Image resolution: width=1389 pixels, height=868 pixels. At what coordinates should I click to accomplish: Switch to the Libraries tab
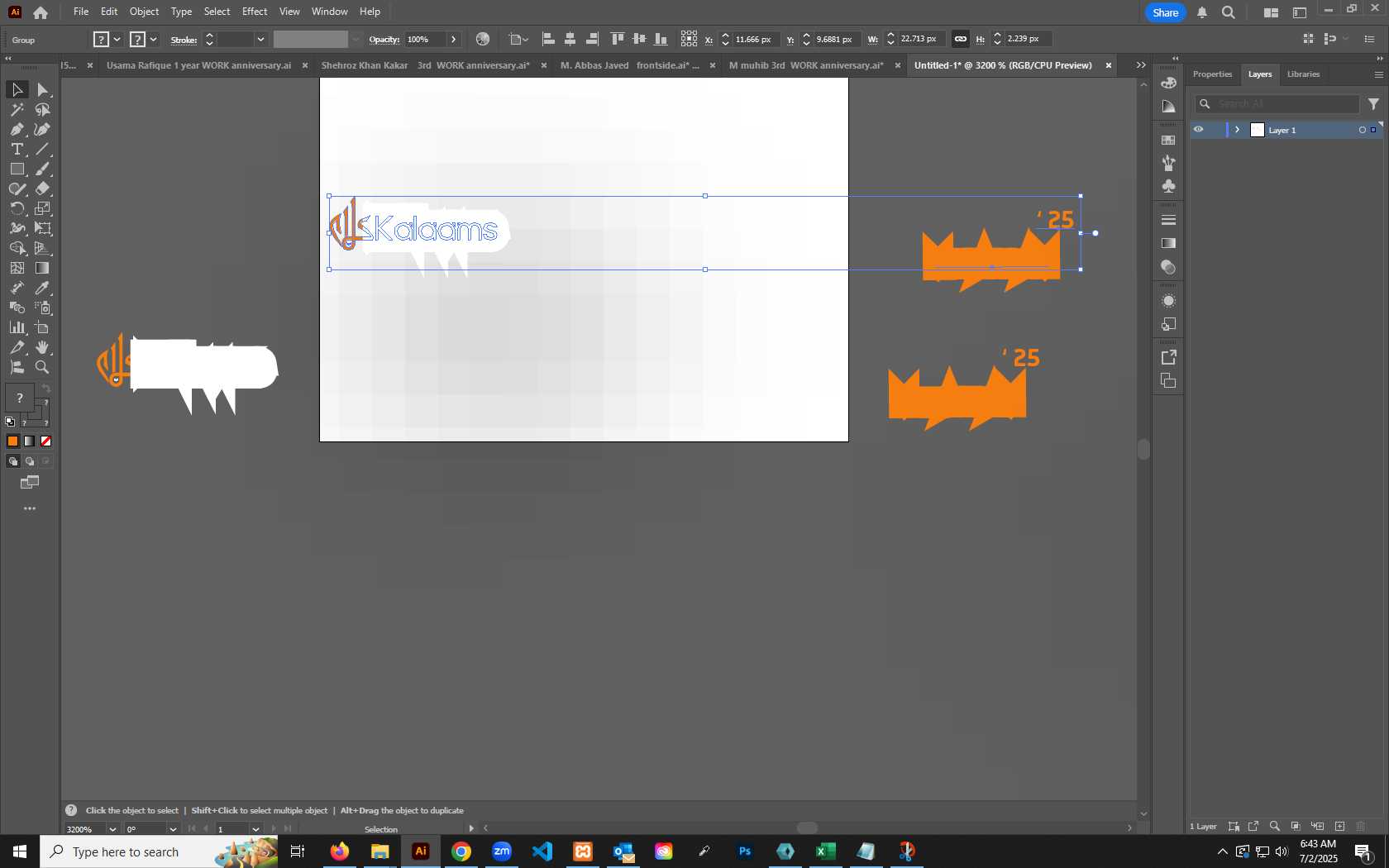coord(1303,74)
